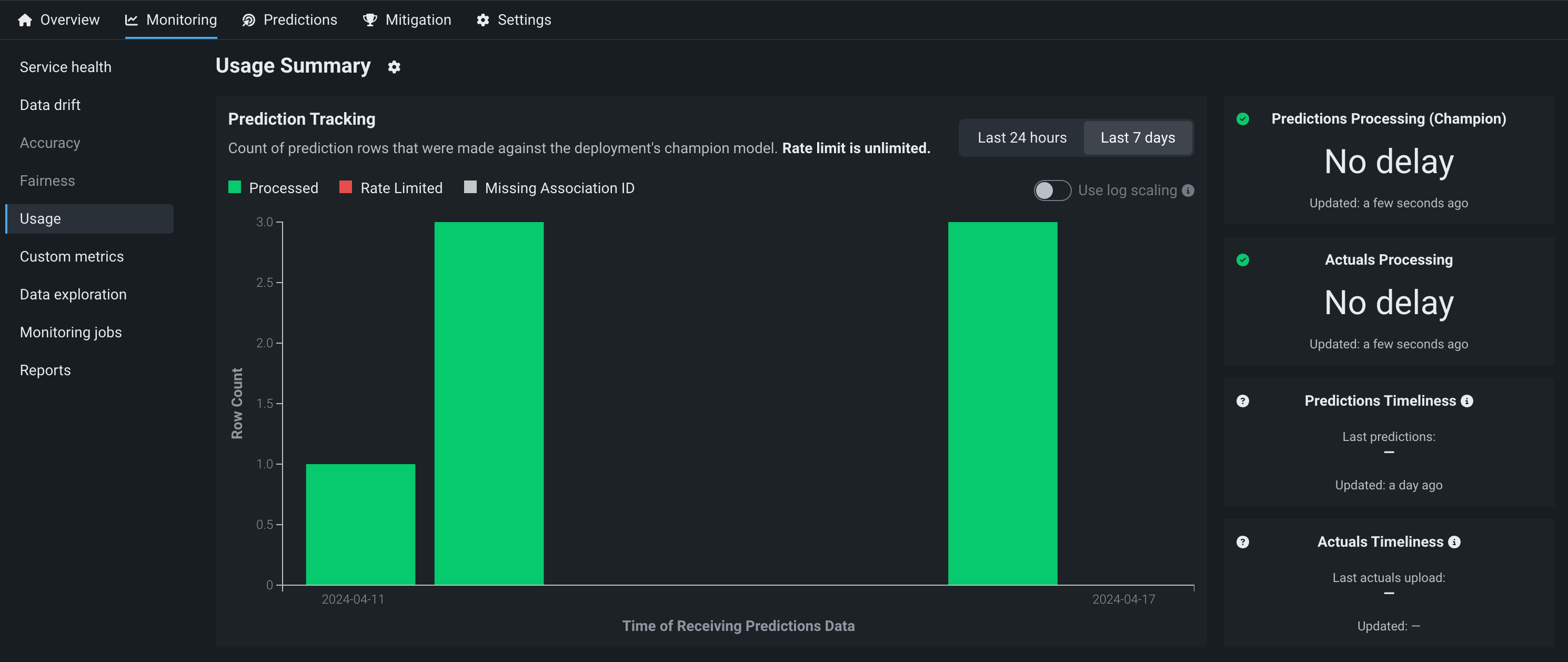Screen dimensions: 1568x662
Task: Select the Last 7 days range
Action: pyautogui.click(x=1137, y=138)
